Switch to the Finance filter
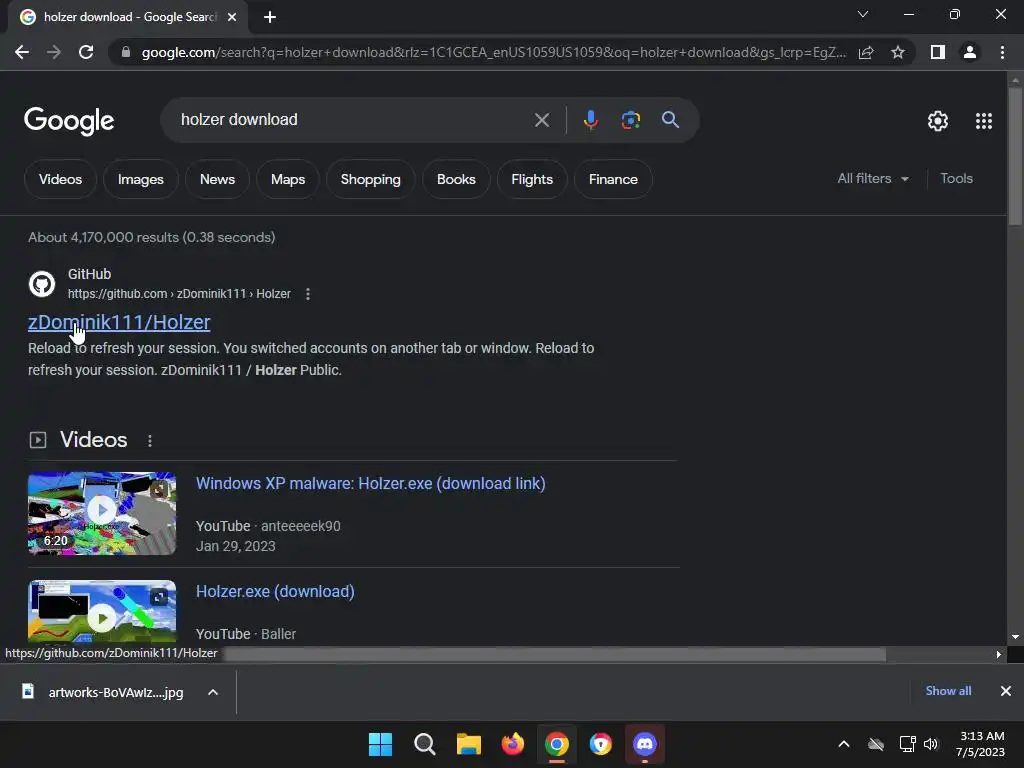This screenshot has height=768, width=1024. pos(613,179)
